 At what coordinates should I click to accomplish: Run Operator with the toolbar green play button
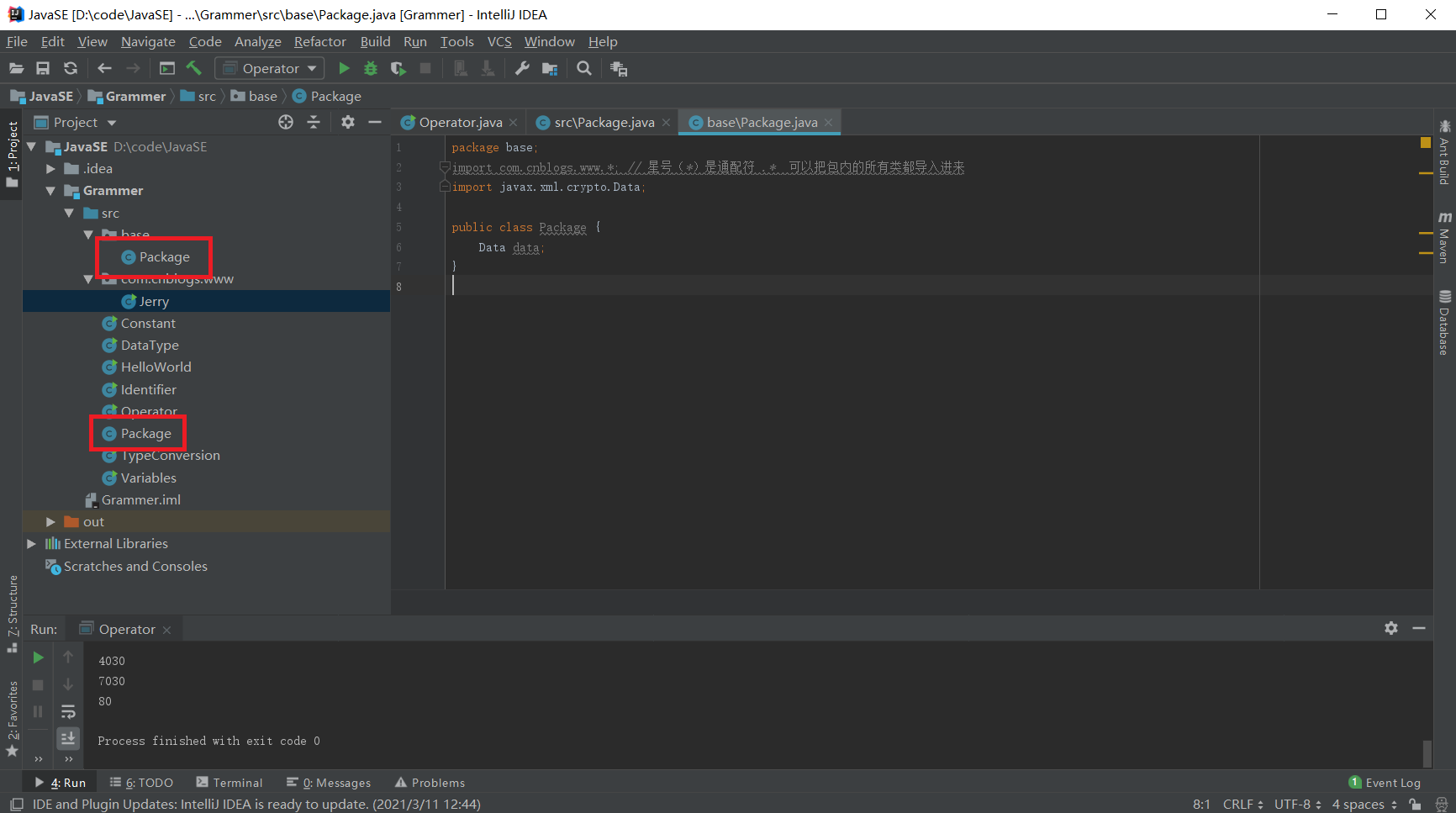pyautogui.click(x=344, y=69)
